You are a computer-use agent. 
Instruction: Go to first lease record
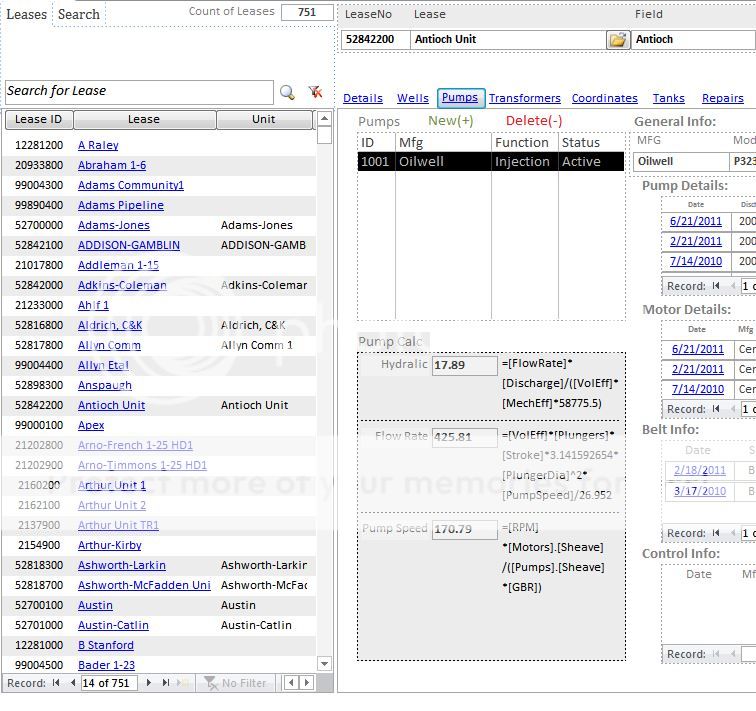tap(56, 683)
